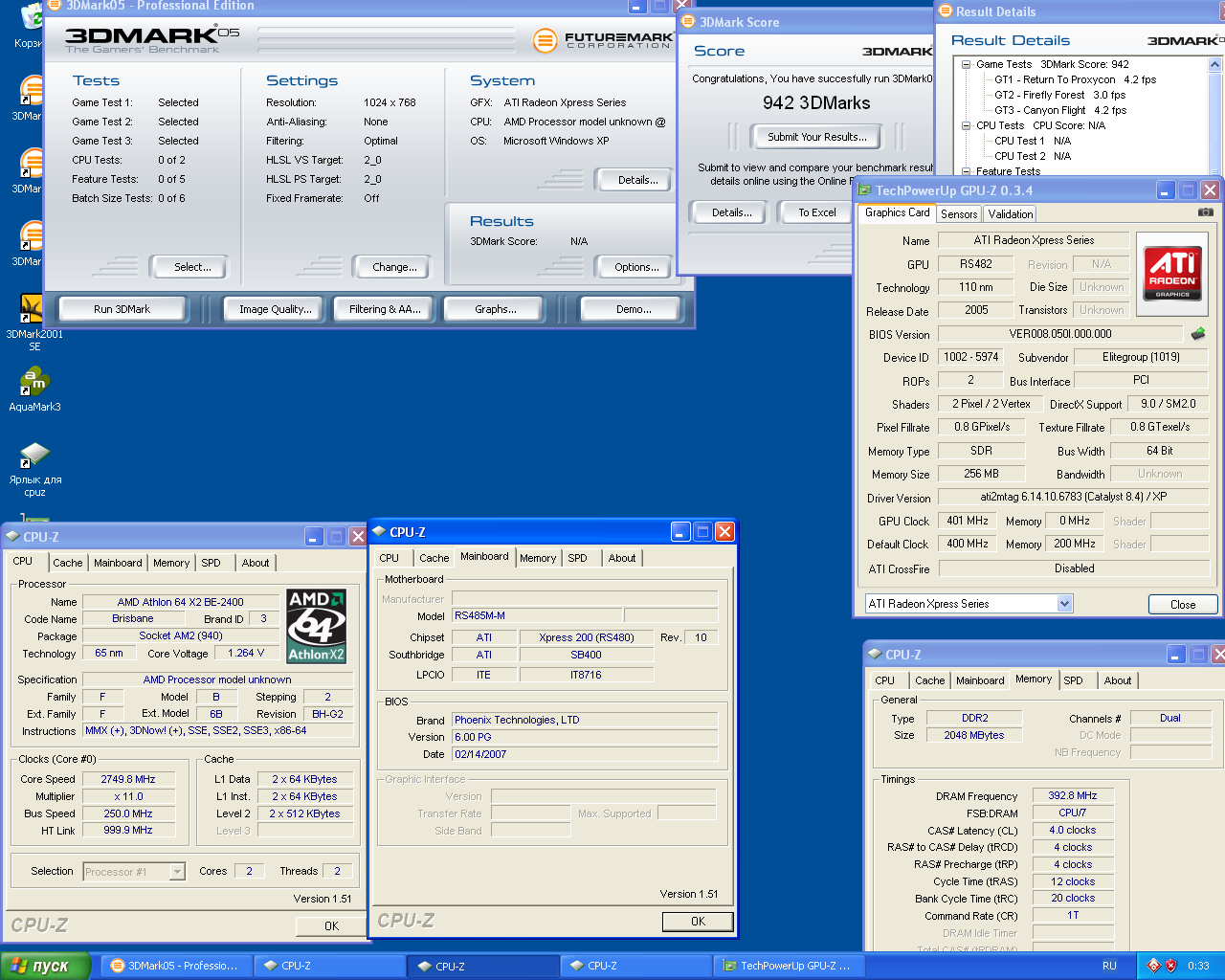Open the Windows Start button пуск
The width and height of the screenshot is (1225, 980).
coord(45,966)
